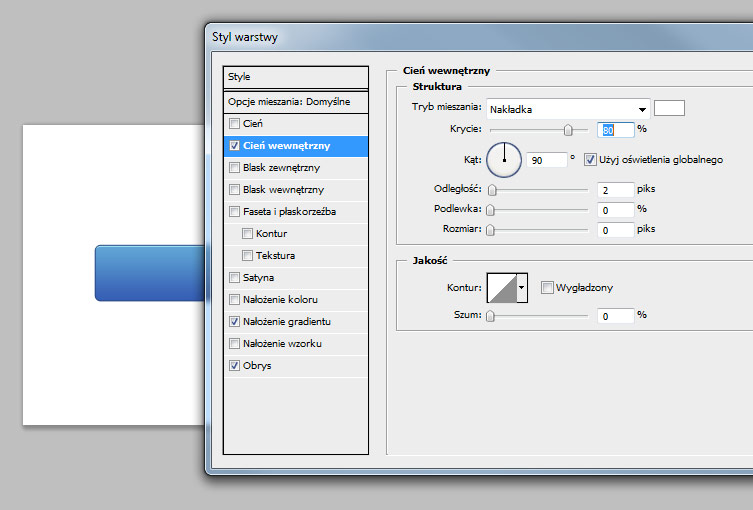This screenshot has height=510, width=753.
Task: Uncheck the Cień wewnętrzny checkbox
Action: (x=234, y=146)
